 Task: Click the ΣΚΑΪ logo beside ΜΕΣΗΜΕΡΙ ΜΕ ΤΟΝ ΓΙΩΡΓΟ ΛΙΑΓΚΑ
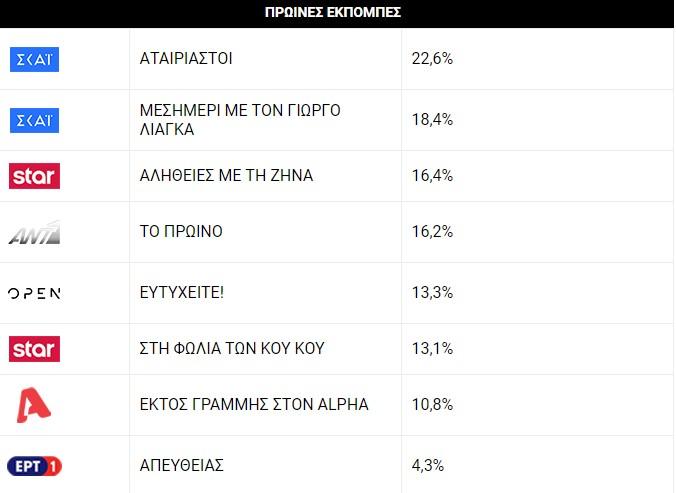point(34,120)
